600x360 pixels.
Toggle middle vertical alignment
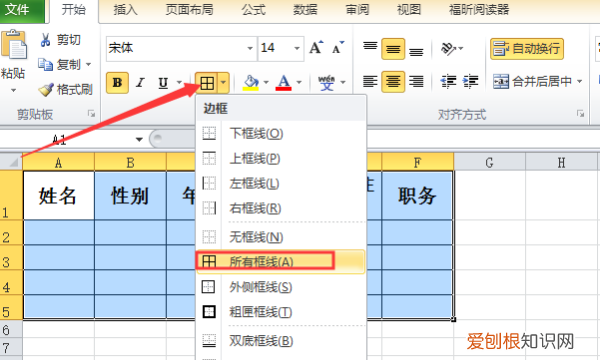coord(393,49)
